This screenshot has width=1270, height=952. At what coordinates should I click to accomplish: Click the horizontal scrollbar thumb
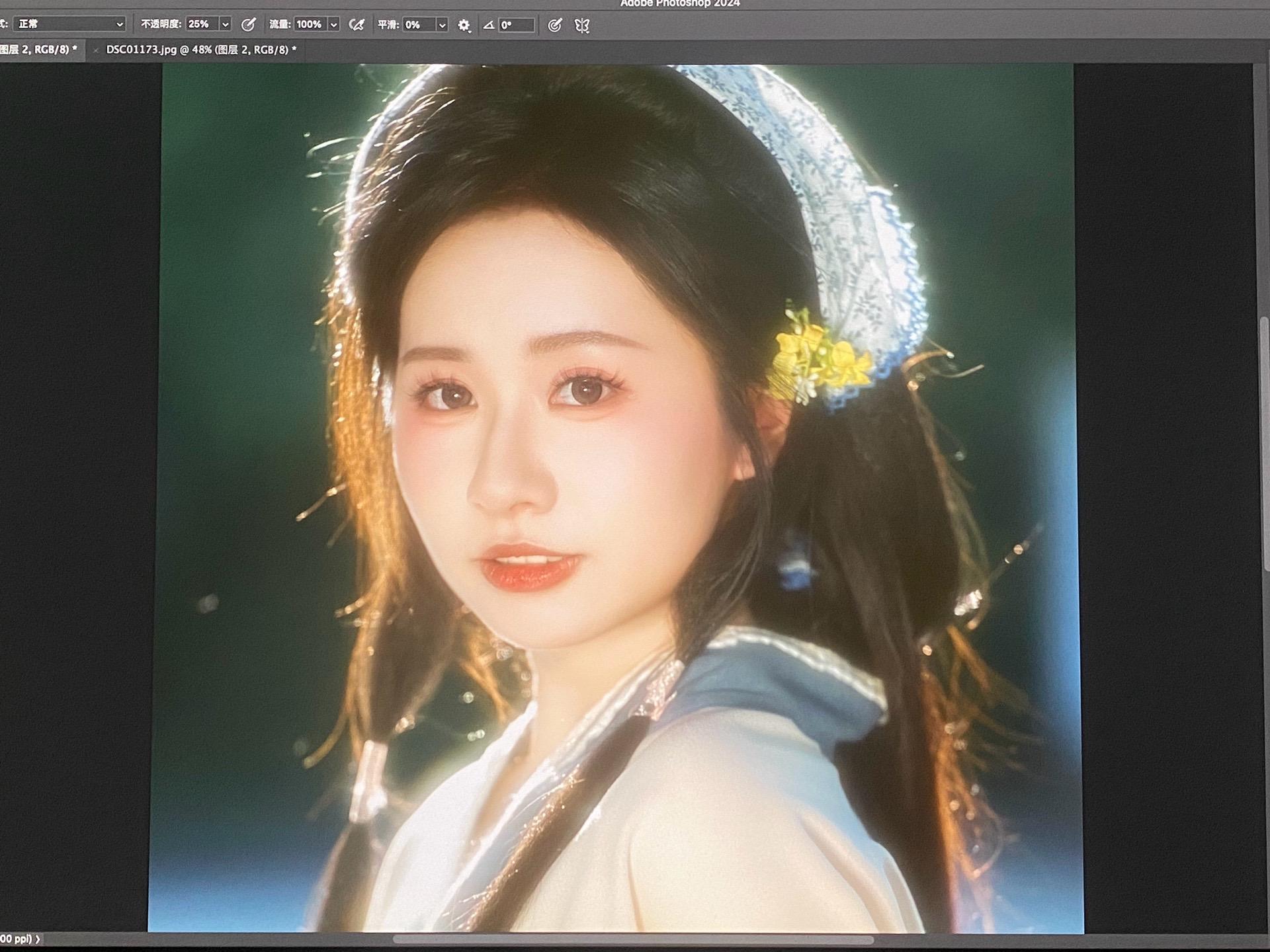633,939
